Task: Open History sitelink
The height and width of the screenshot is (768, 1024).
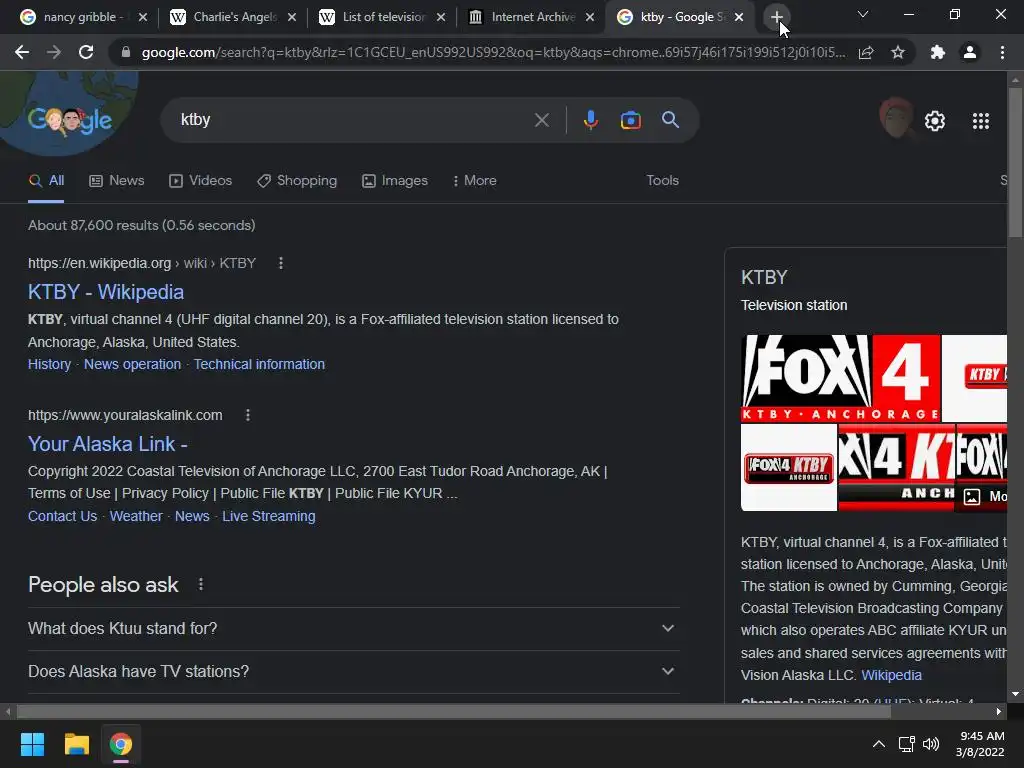Action: click(x=50, y=364)
